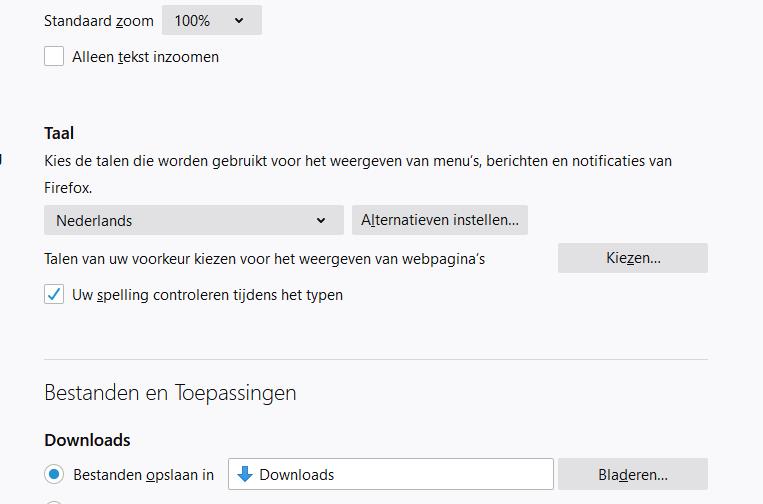Select the Bestanden opslaan in radio button
The height and width of the screenshot is (504, 763).
coord(54,474)
